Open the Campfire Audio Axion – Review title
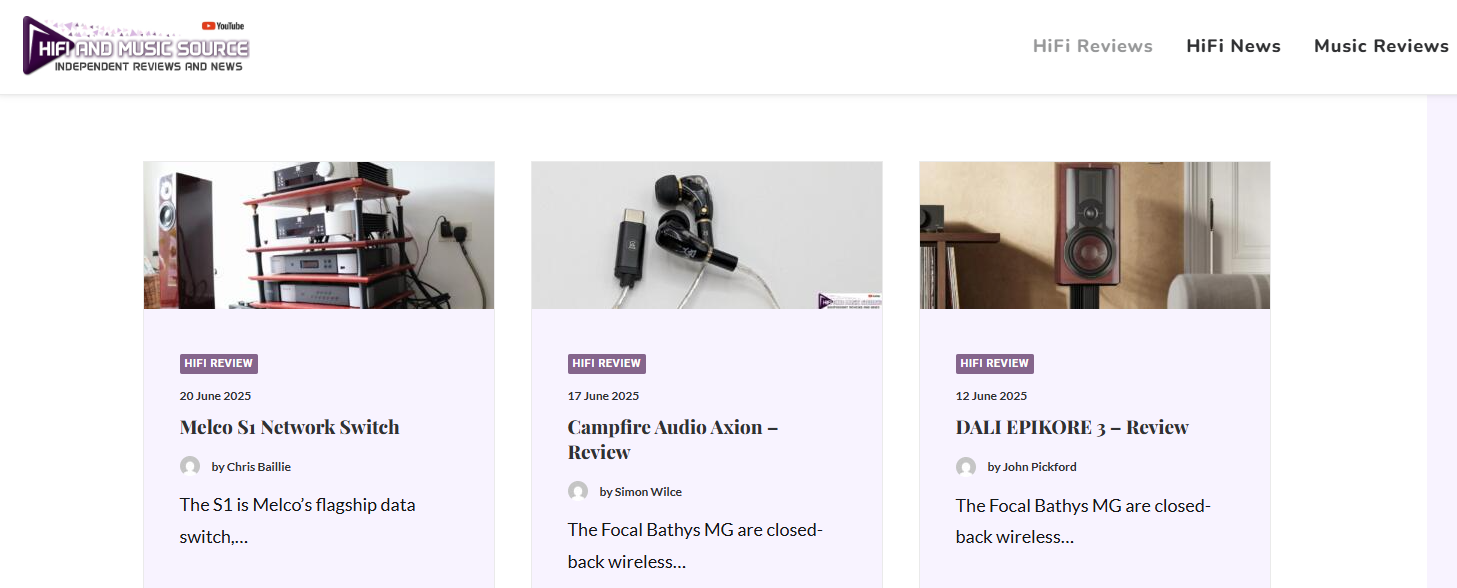Viewport: 1457px width, 588px height. pyautogui.click(x=673, y=439)
